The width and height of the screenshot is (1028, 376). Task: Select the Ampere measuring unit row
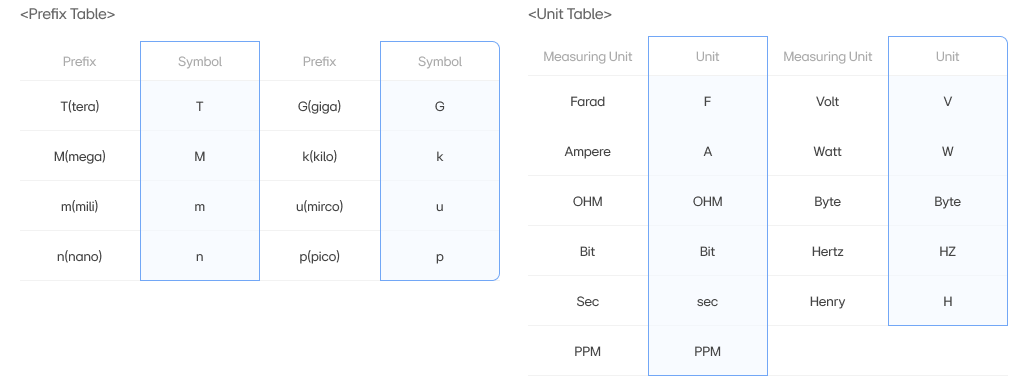(587, 151)
